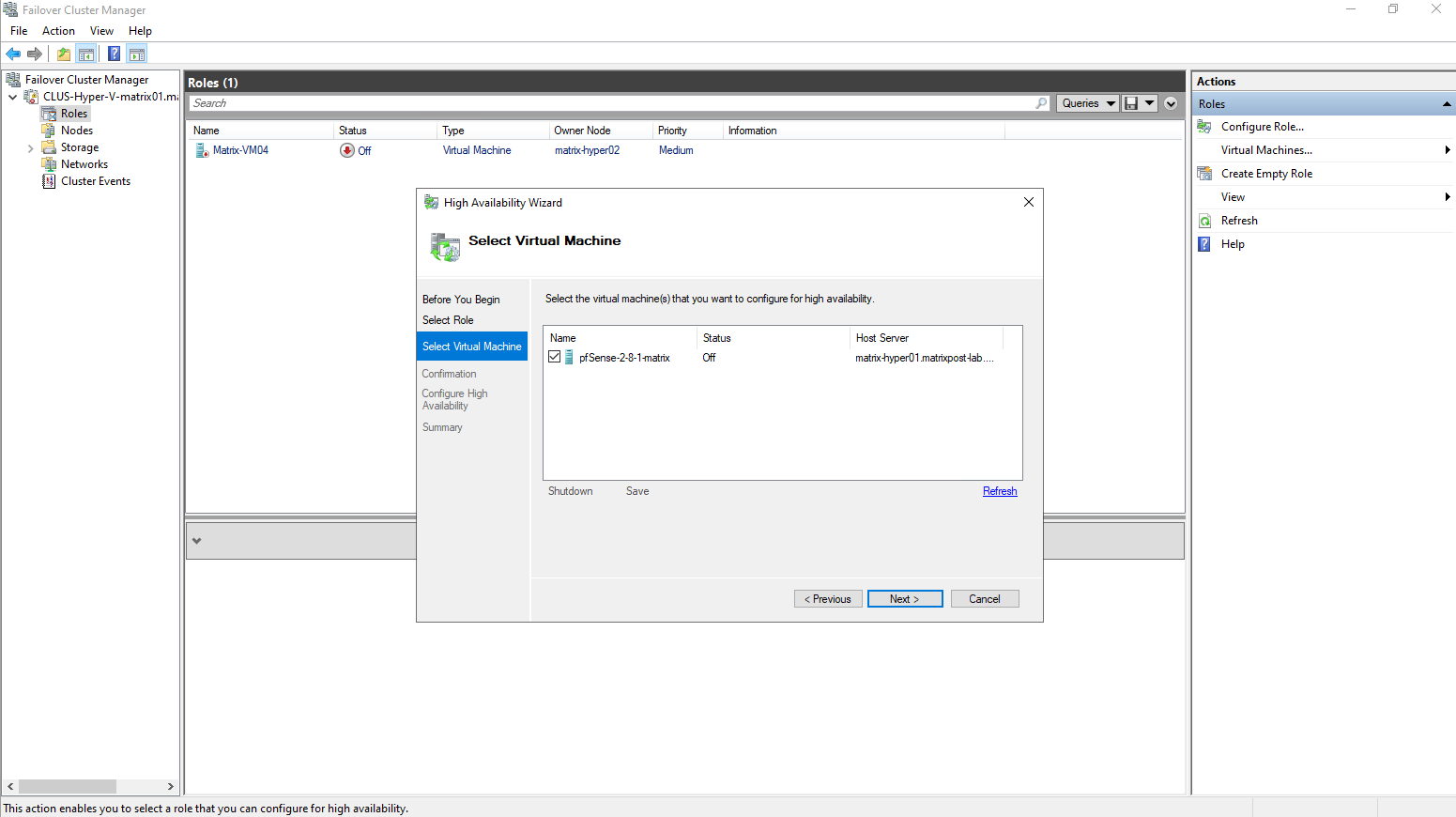The height and width of the screenshot is (817, 1456).
Task: Click the back arrow toolbar icon
Action: tap(13, 54)
